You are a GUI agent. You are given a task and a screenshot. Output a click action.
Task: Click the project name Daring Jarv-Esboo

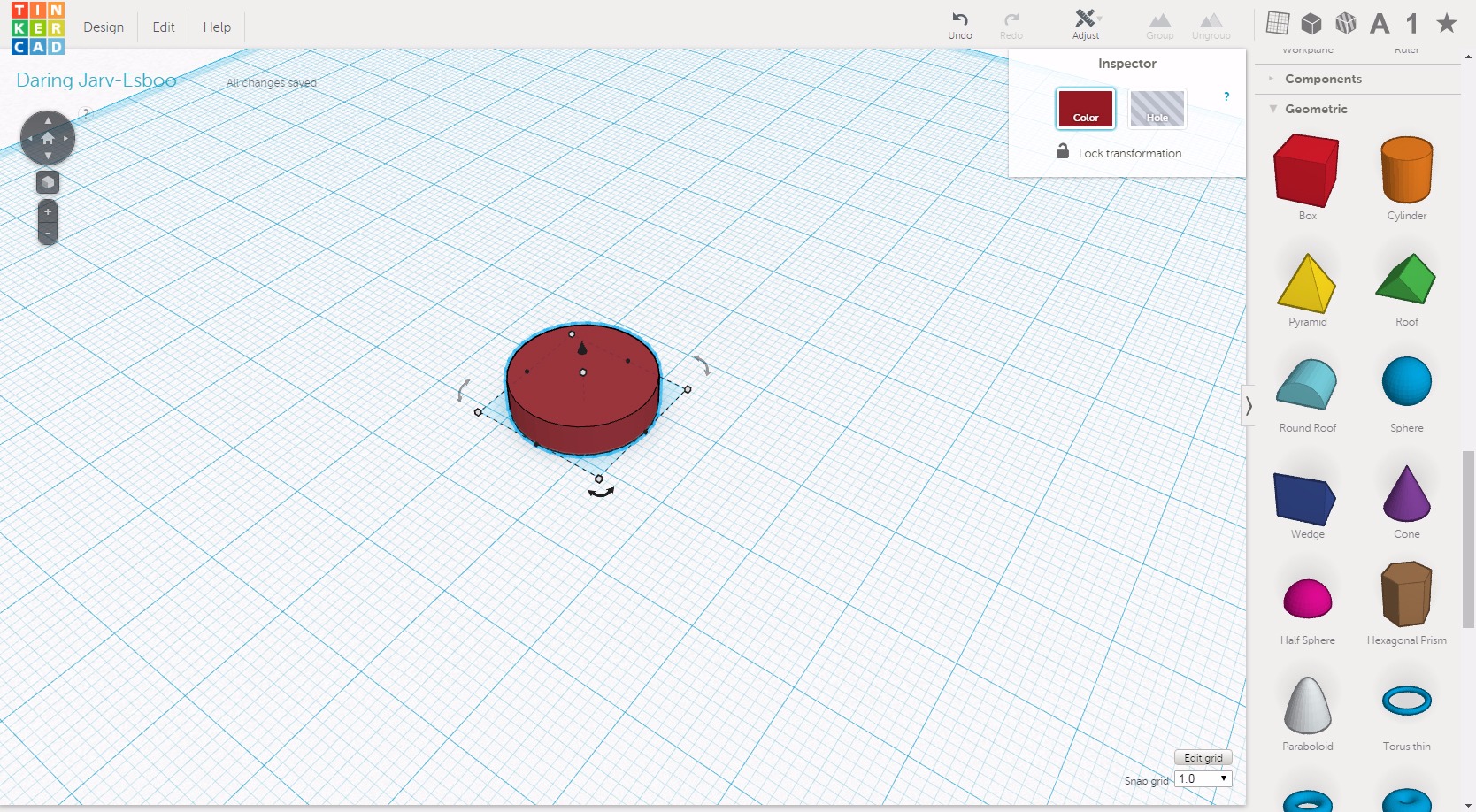point(96,80)
